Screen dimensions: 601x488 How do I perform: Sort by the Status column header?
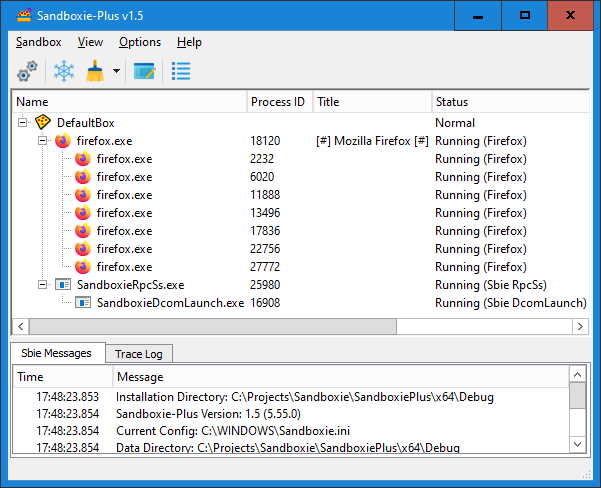tap(511, 102)
